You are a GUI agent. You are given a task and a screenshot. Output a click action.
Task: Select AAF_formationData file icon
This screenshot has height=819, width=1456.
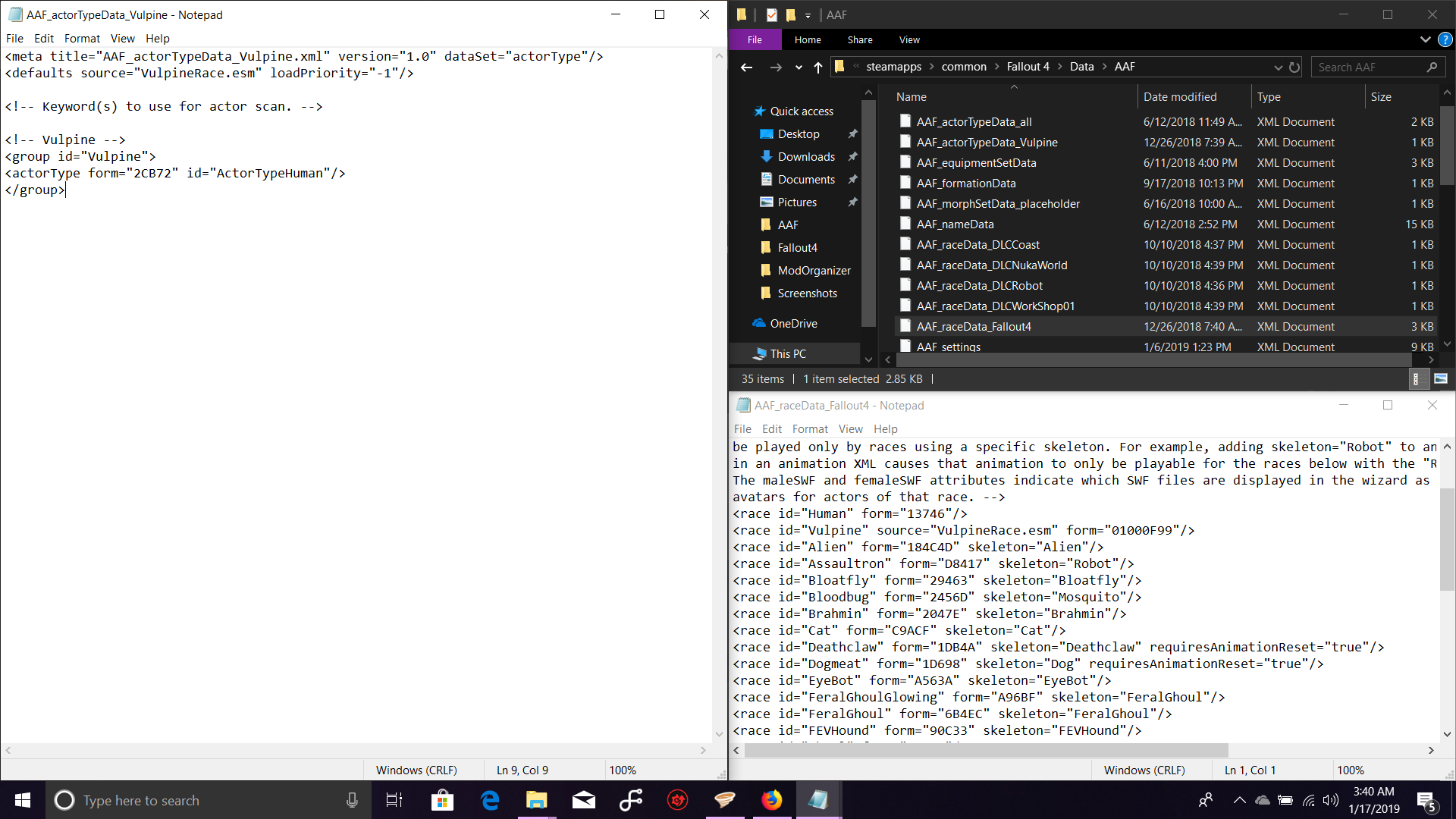[905, 183]
